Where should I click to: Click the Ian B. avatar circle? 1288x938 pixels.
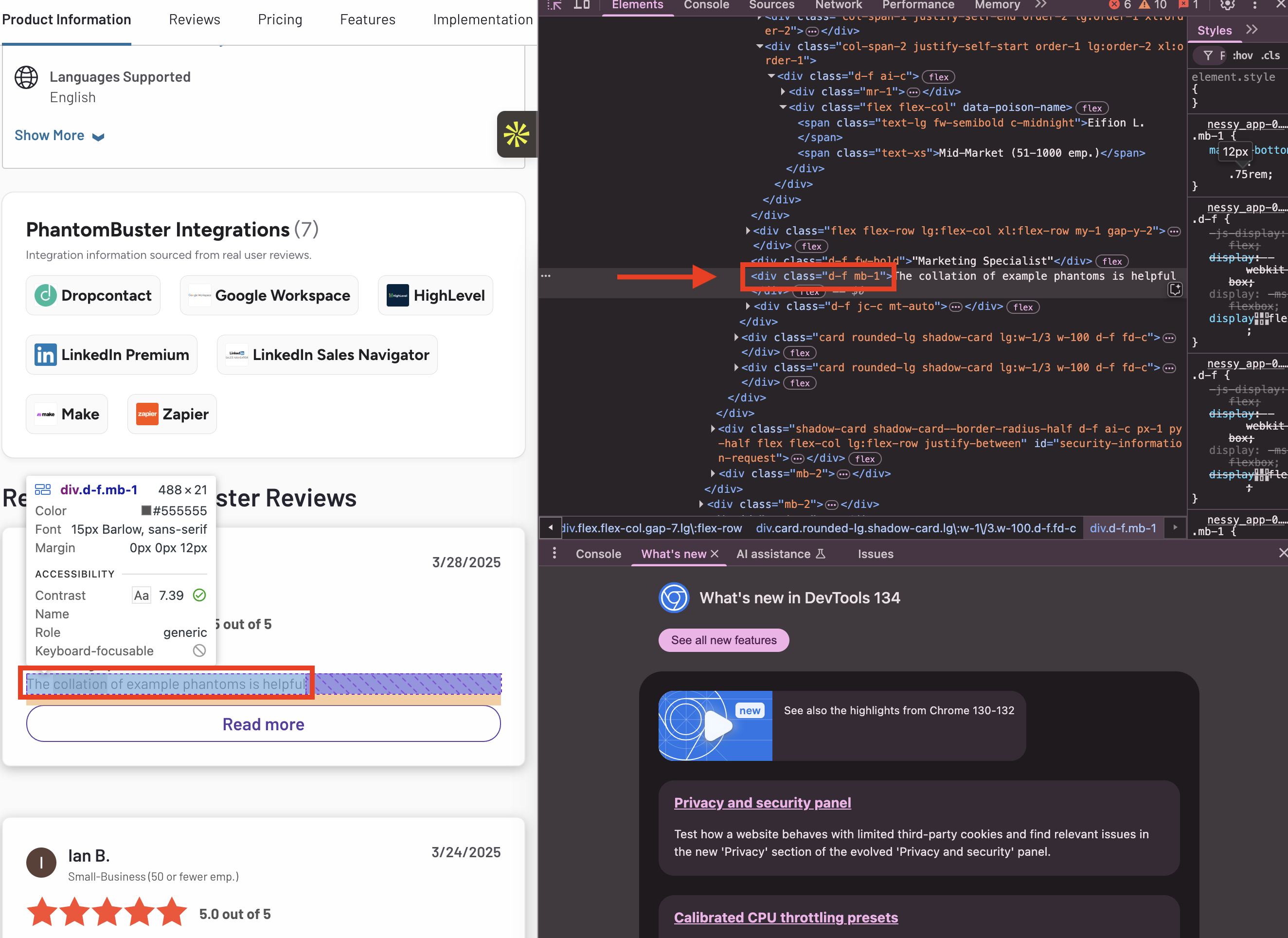click(x=41, y=863)
